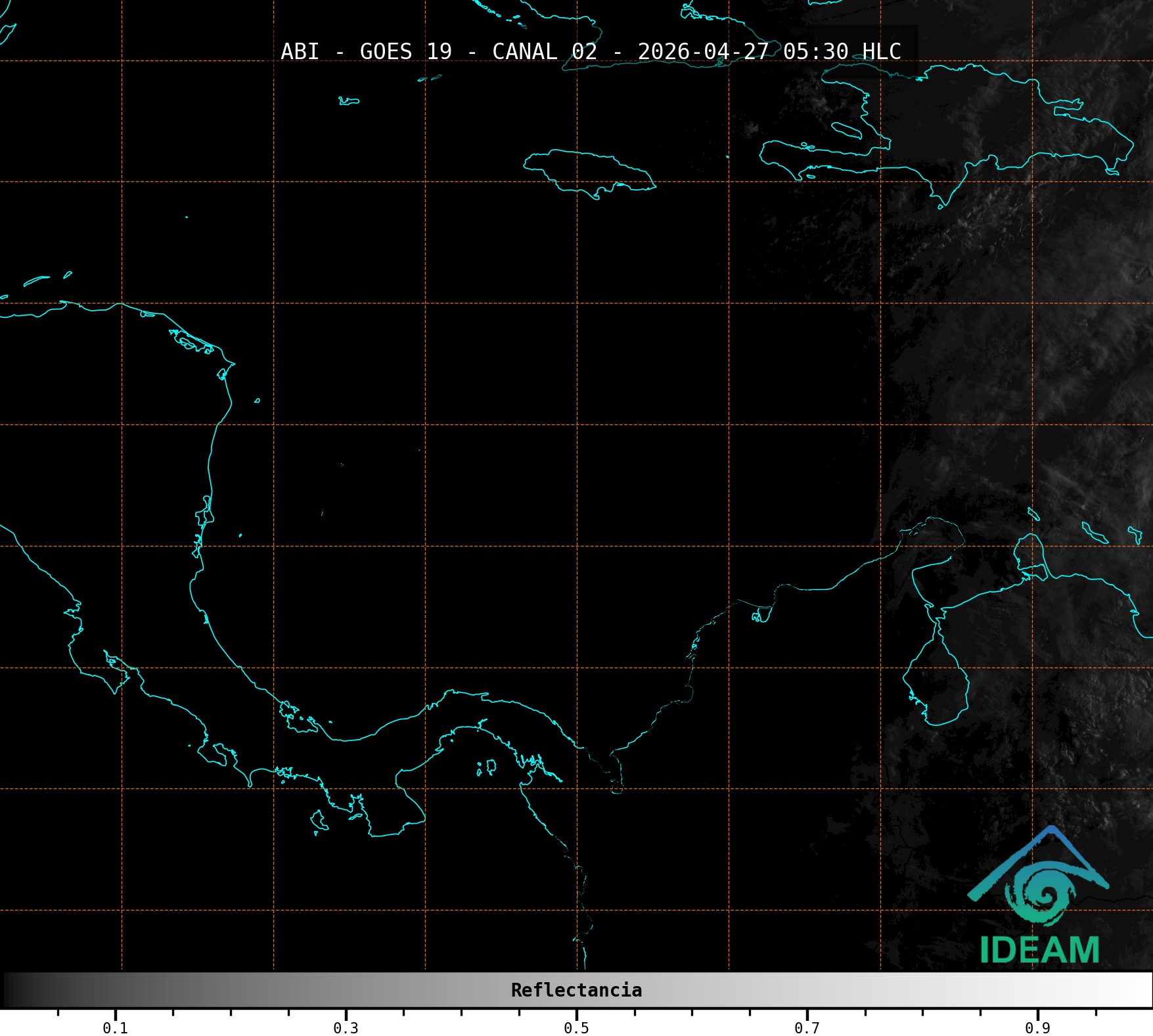Click the Reflectancia colorbar label
The image size is (1153, 1036).
click(576, 990)
